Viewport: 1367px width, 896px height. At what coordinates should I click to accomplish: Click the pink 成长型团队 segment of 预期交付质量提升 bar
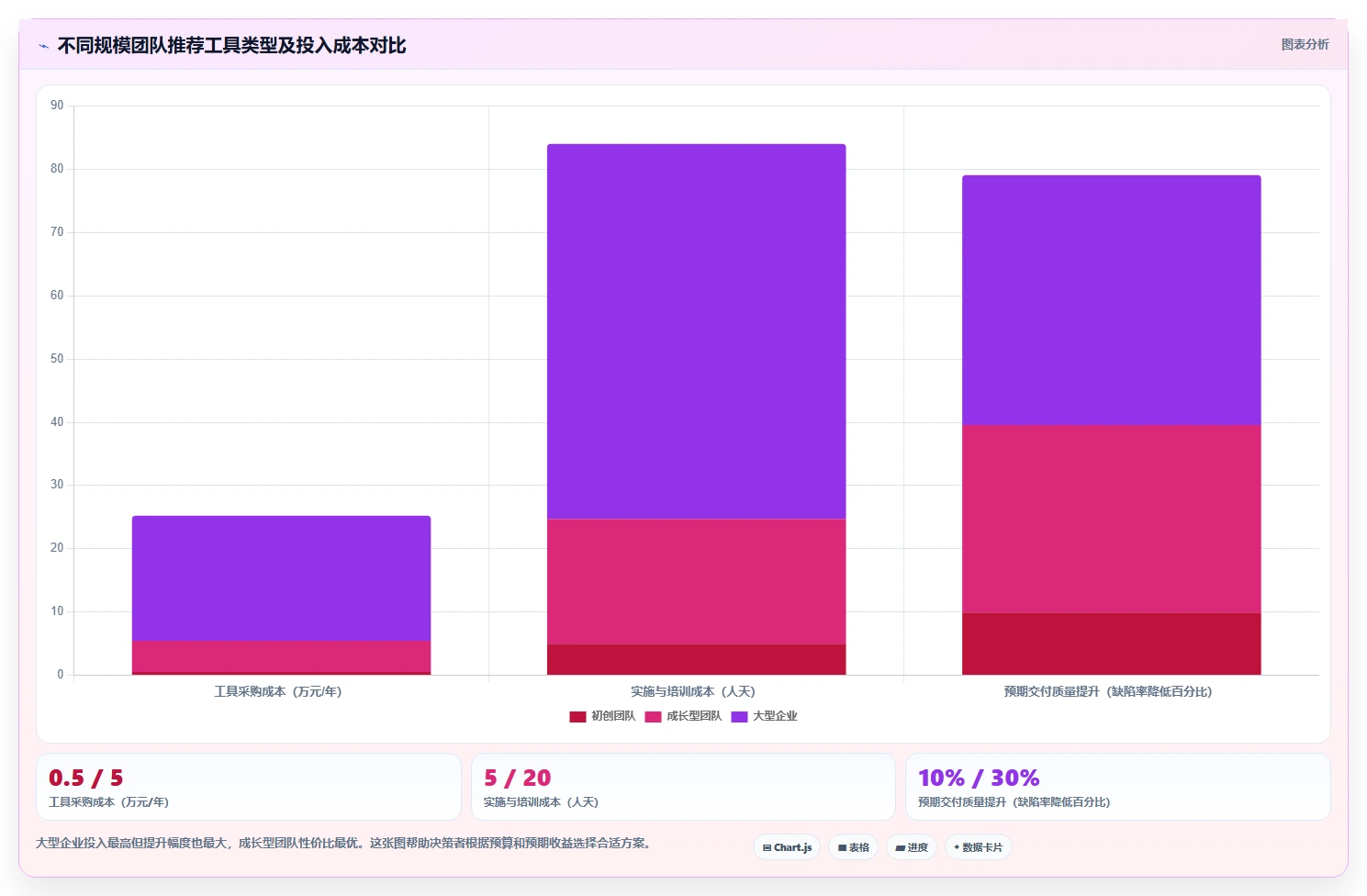1111,519
